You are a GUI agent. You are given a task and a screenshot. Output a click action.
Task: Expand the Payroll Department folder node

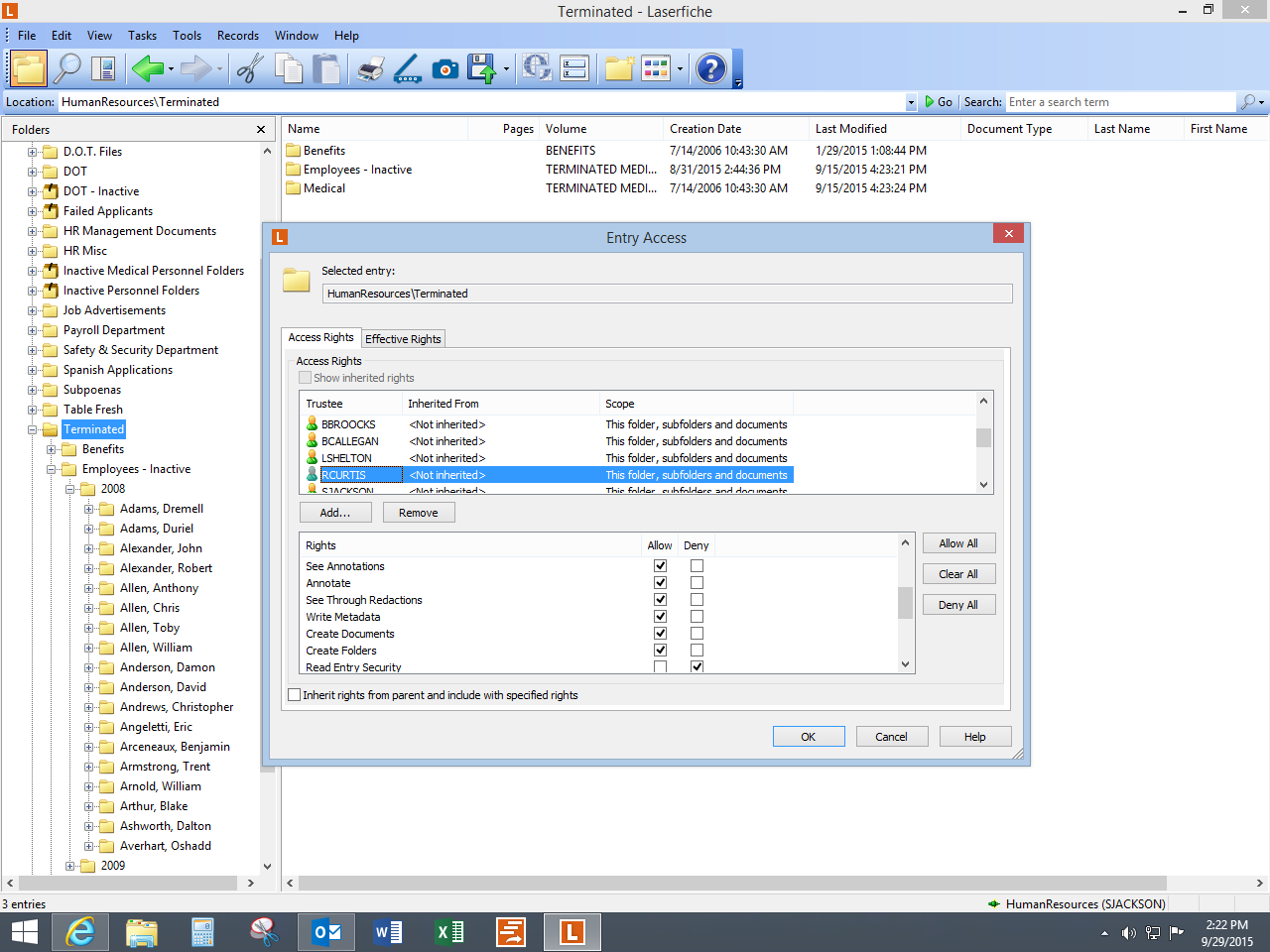(x=33, y=330)
